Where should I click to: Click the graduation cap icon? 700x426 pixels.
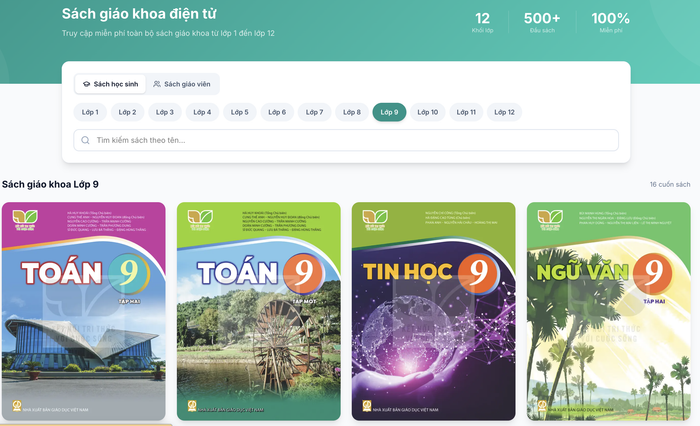tap(87, 84)
